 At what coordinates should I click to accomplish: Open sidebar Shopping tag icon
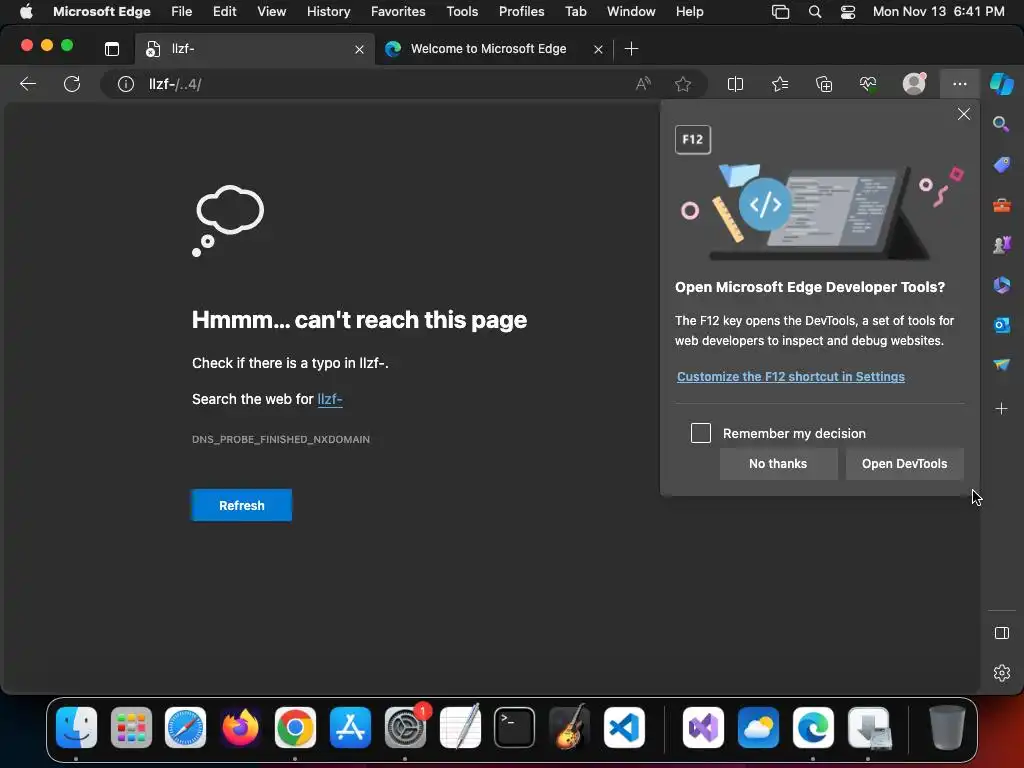click(x=1002, y=165)
